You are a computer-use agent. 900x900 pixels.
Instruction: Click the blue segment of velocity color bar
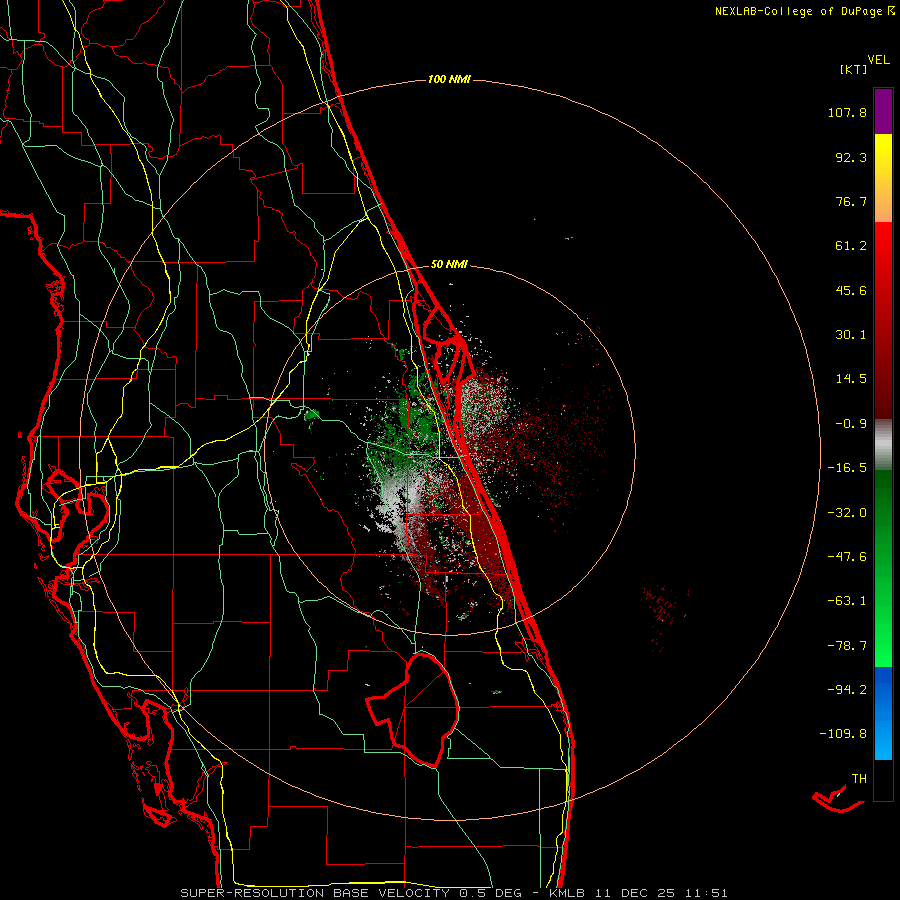click(883, 713)
